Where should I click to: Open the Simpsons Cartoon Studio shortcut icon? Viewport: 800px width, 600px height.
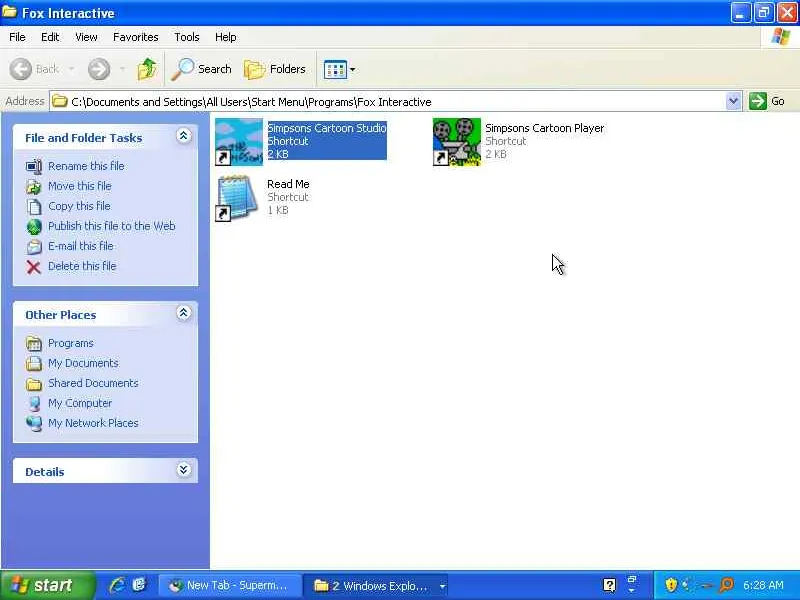coord(239,142)
